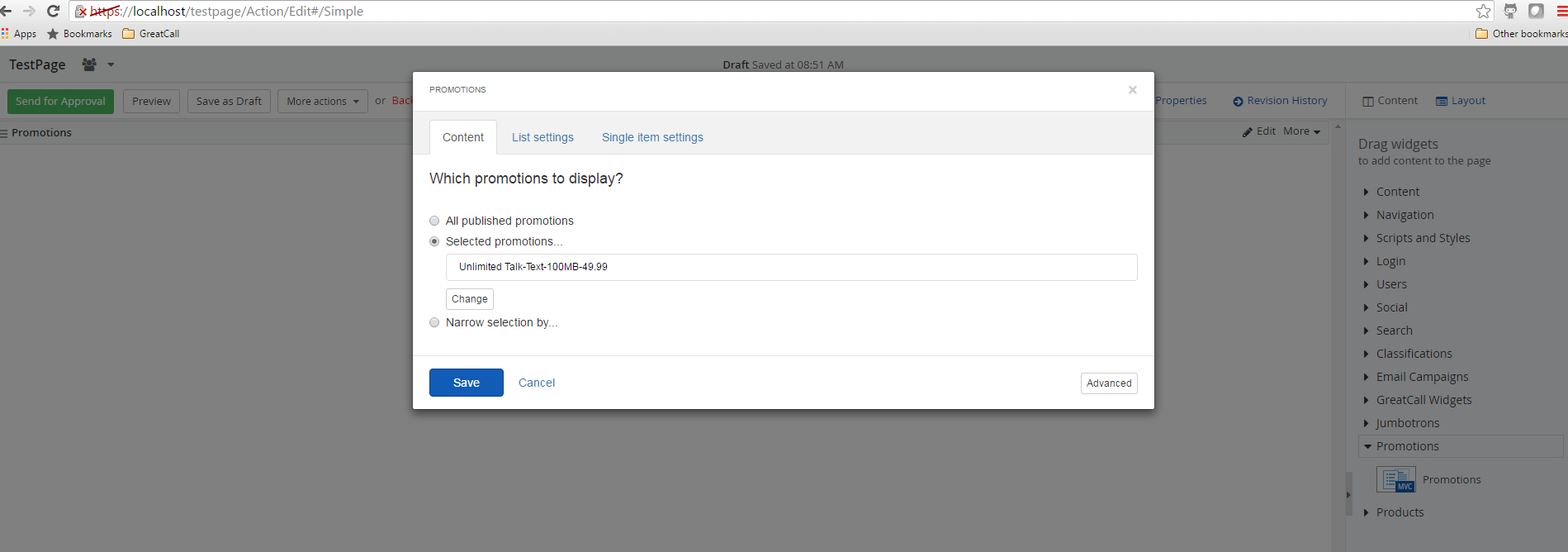Click the Preview button
This screenshot has height=552, width=1568.
[151, 102]
